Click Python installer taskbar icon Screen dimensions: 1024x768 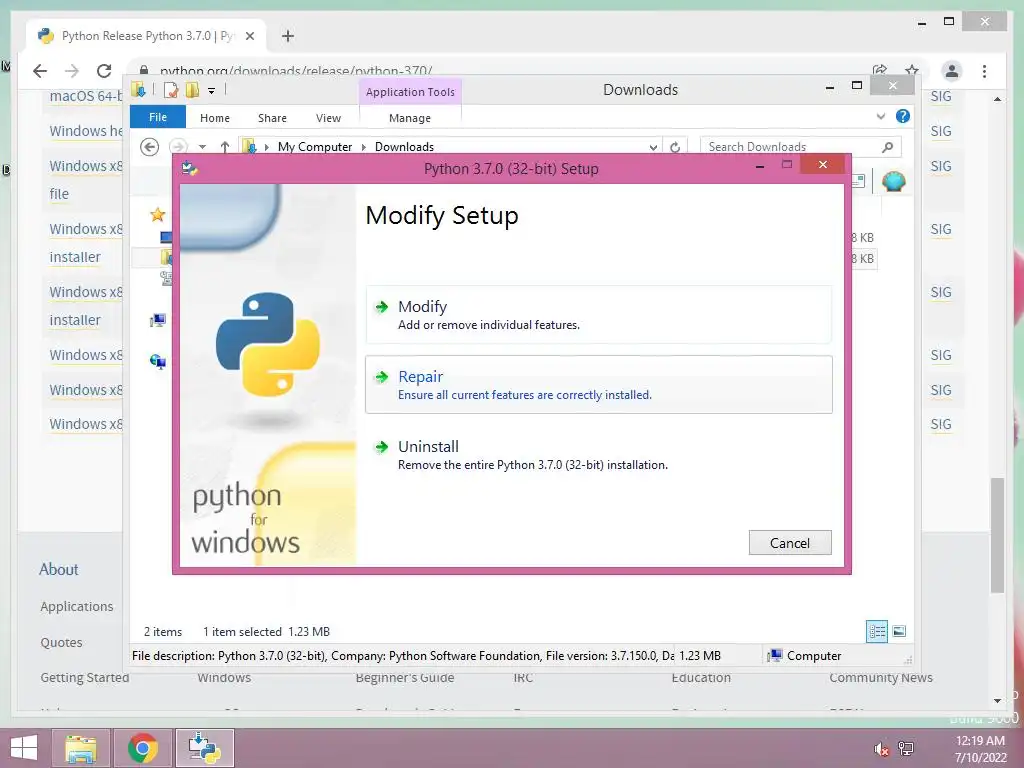pyautogui.click(x=204, y=748)
